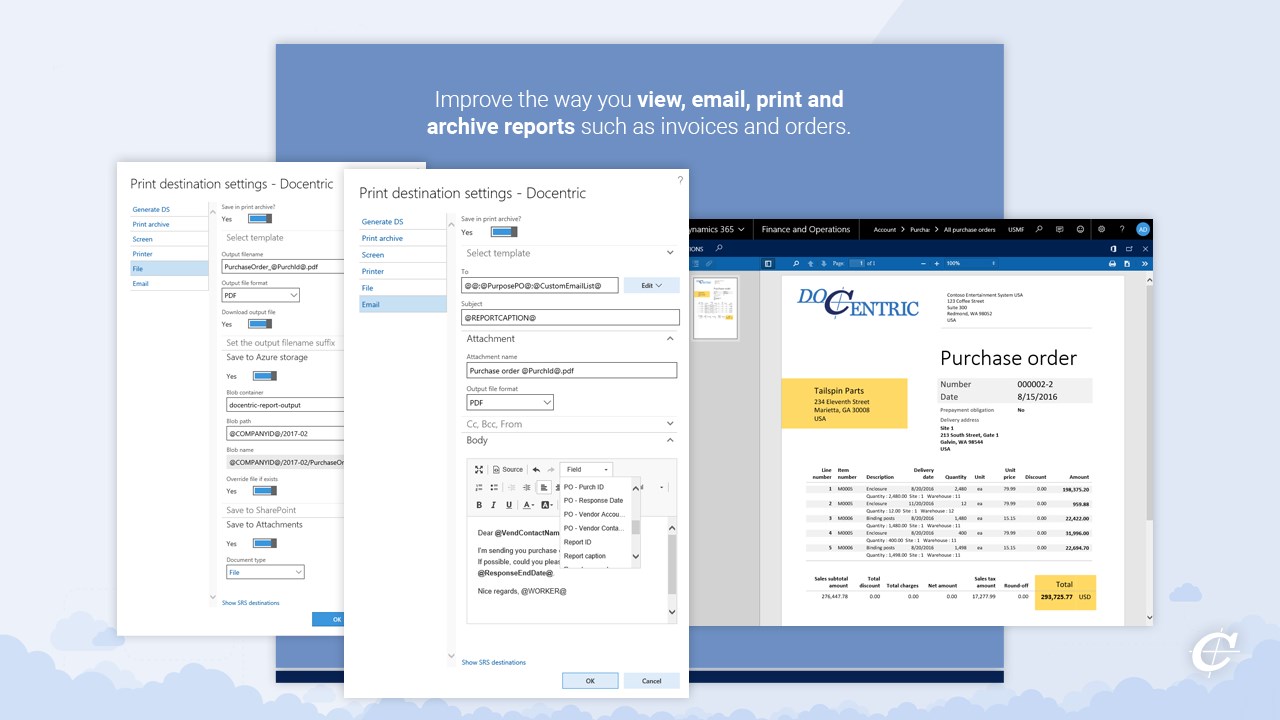Toggle PDF viewer sidebar
Screen dimensions: 1280x720
coord(768,264)
